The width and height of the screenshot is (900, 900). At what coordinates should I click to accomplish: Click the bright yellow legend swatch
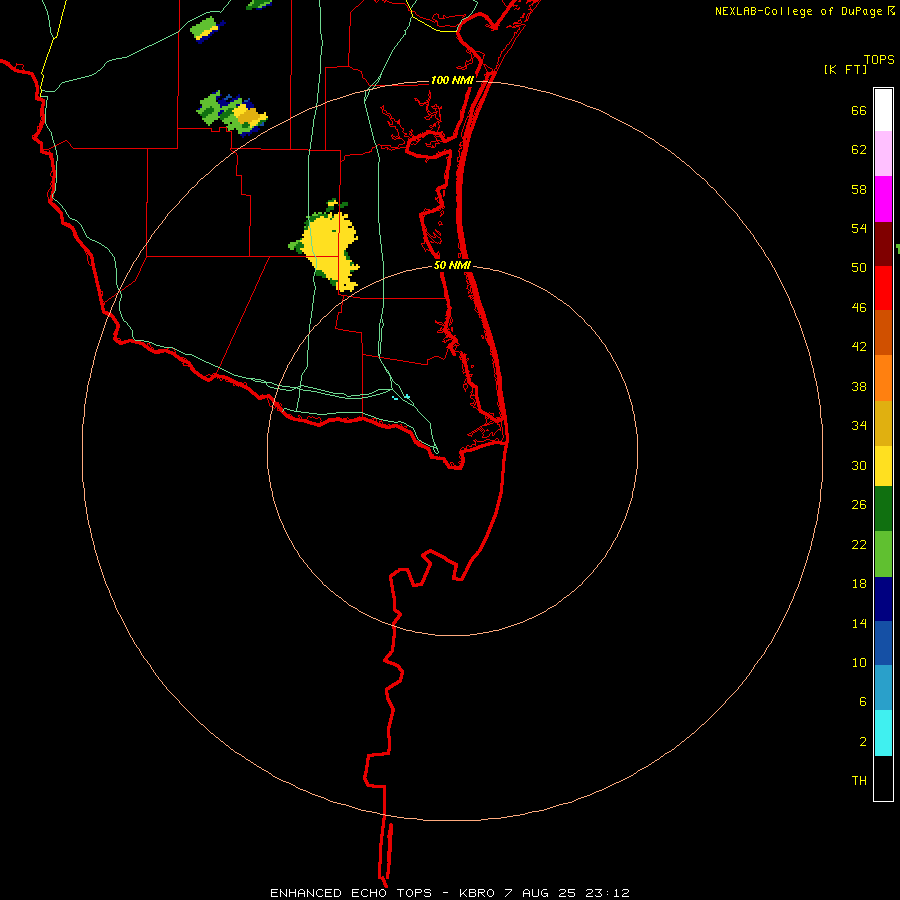(x=883, y=466)
